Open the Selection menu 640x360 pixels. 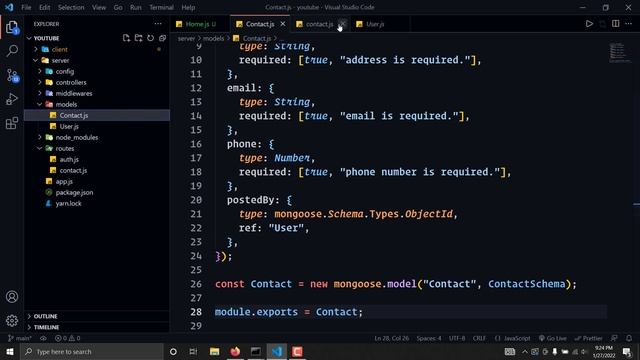click(71, 7)
